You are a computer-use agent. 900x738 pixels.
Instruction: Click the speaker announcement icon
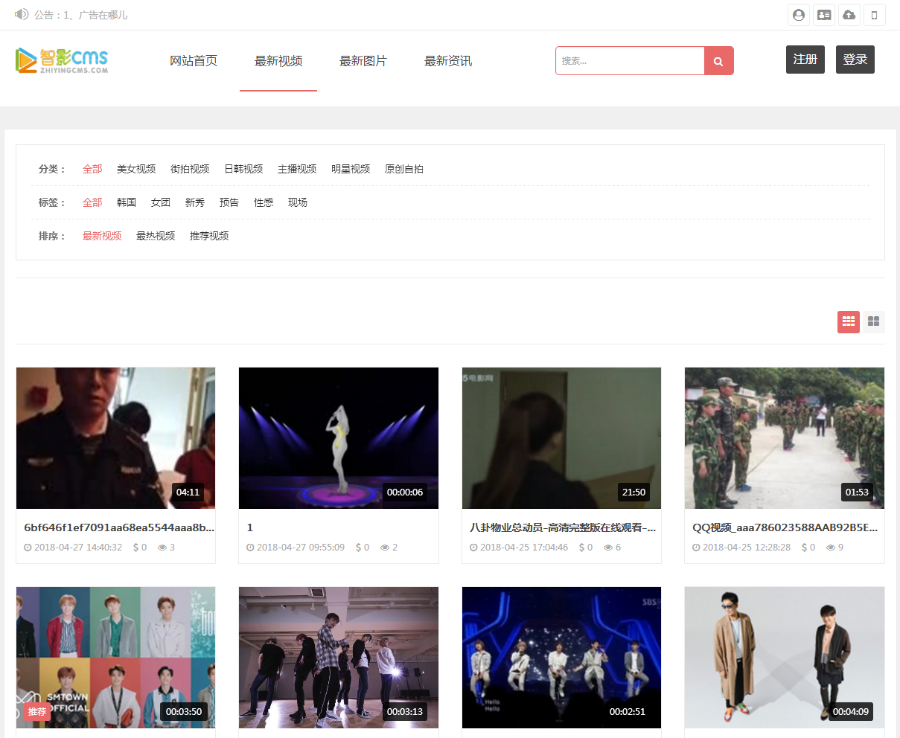point(21,14)
